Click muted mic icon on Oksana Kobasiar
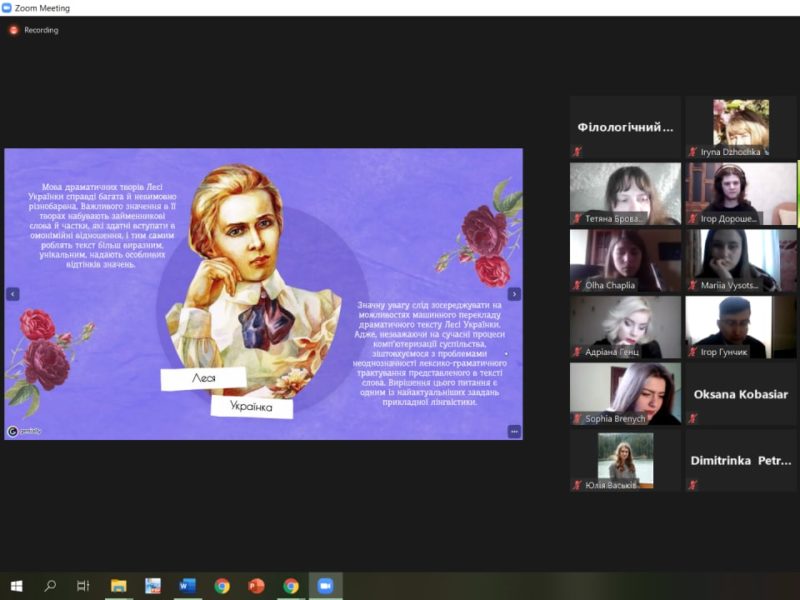This screenshot has width=800, height=600. [x=692, y=418]
